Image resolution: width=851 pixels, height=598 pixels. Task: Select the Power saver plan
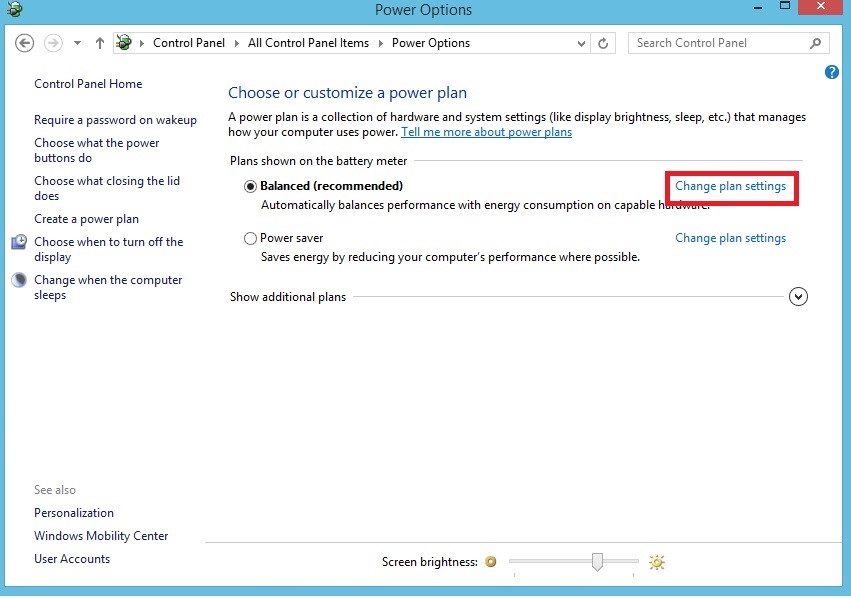(250, 239)
